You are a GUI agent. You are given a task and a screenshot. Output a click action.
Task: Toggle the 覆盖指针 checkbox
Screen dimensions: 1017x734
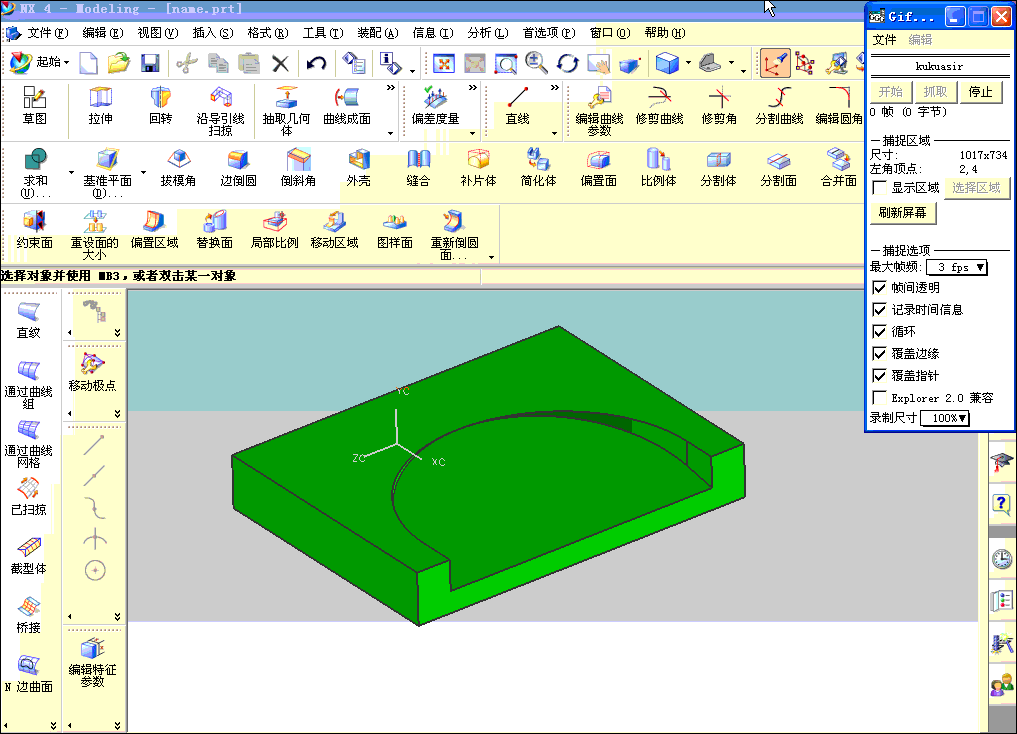[x=879, y=375]
